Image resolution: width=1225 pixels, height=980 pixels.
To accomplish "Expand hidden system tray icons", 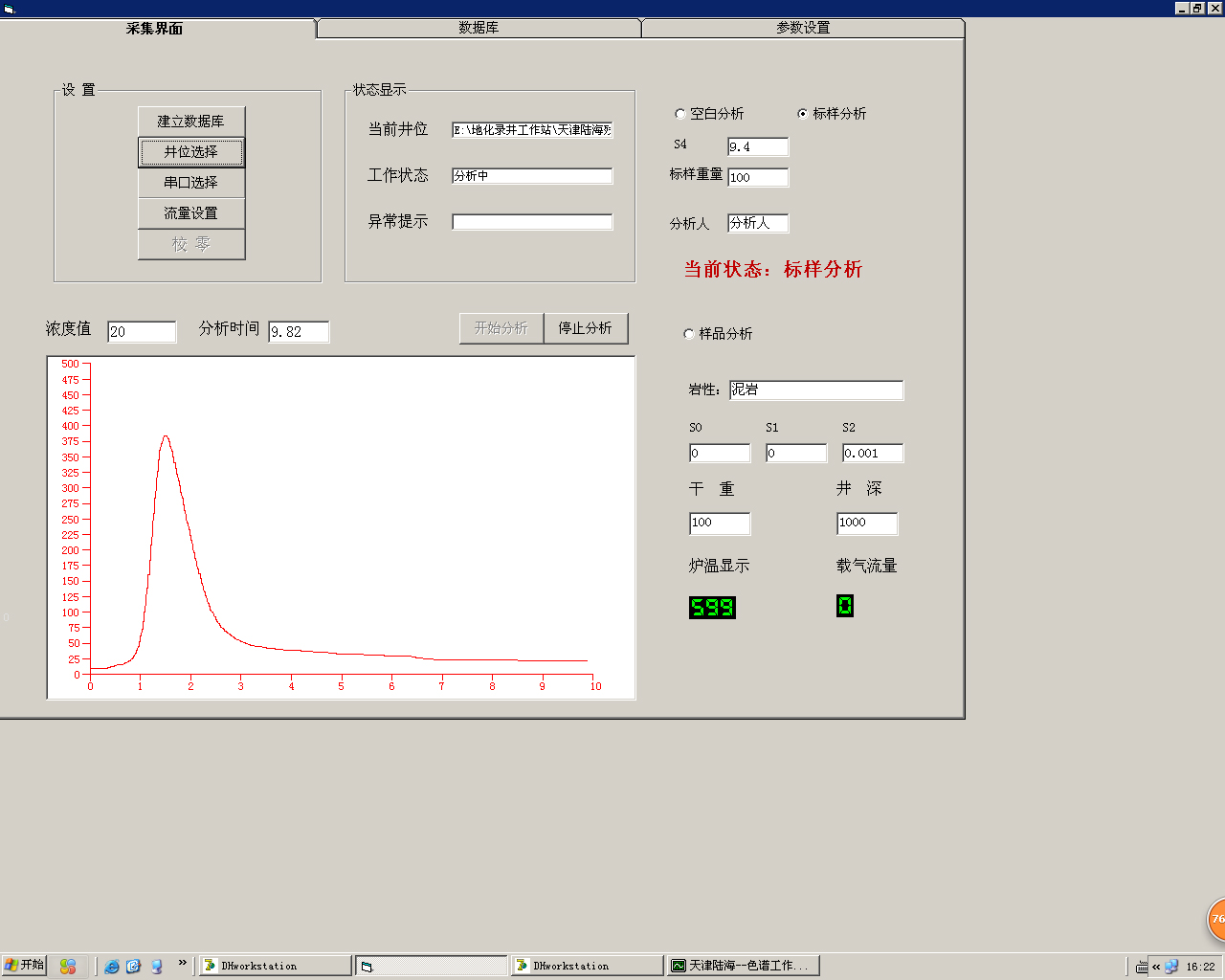I will [x=1156, y=967].
